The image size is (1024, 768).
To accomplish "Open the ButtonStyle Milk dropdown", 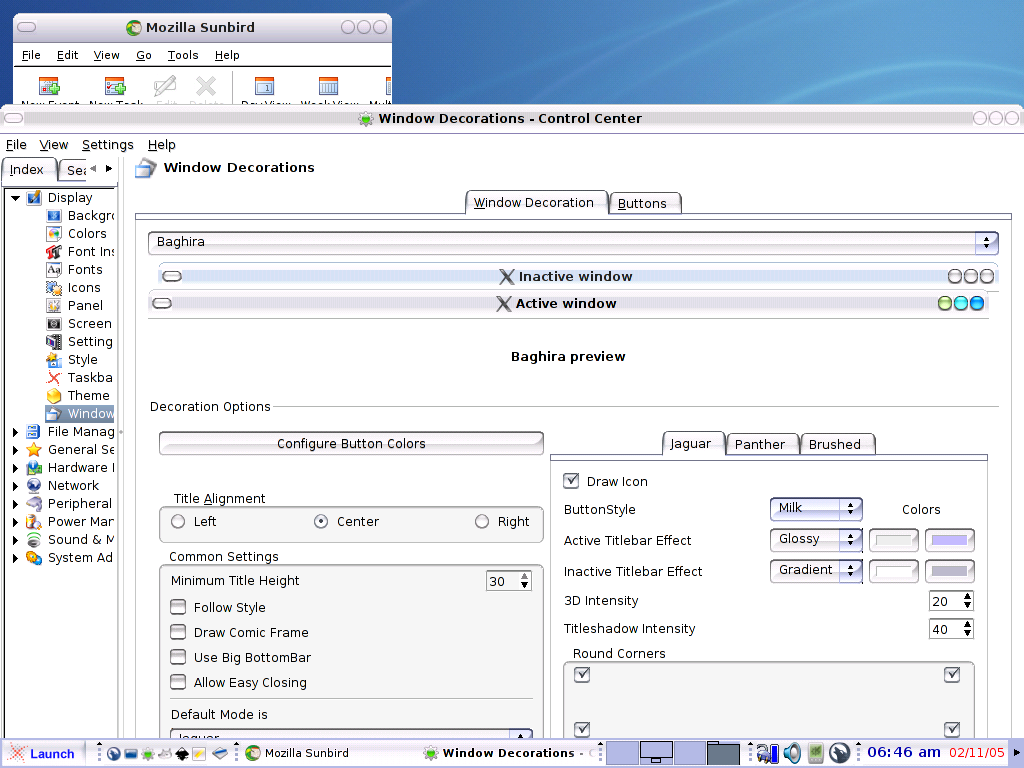I will click(816, 508).
